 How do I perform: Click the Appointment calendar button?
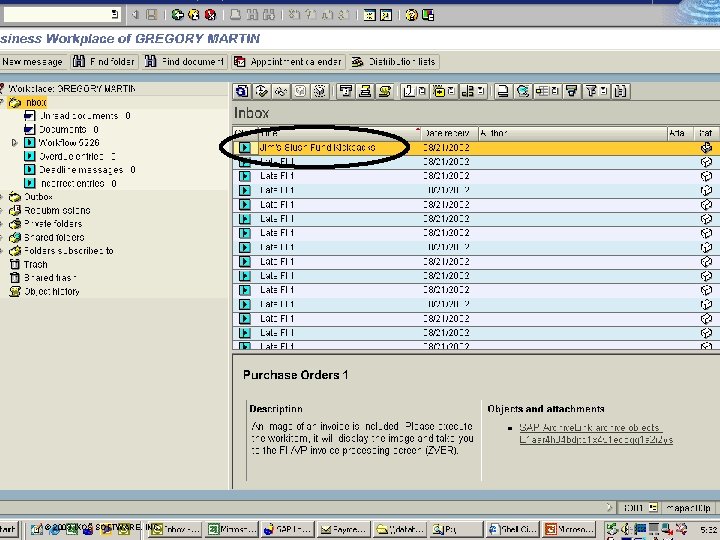[288, 62]
